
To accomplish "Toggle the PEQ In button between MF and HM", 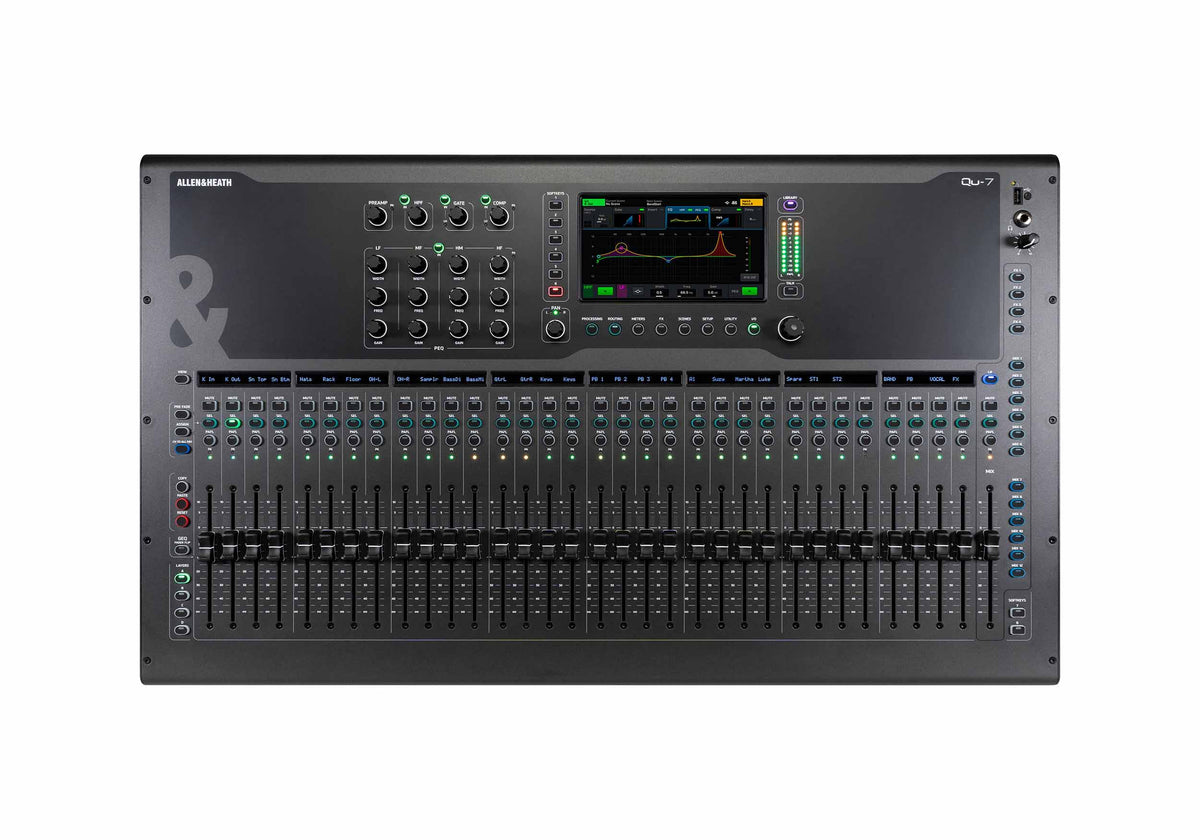I will [438, 246].
